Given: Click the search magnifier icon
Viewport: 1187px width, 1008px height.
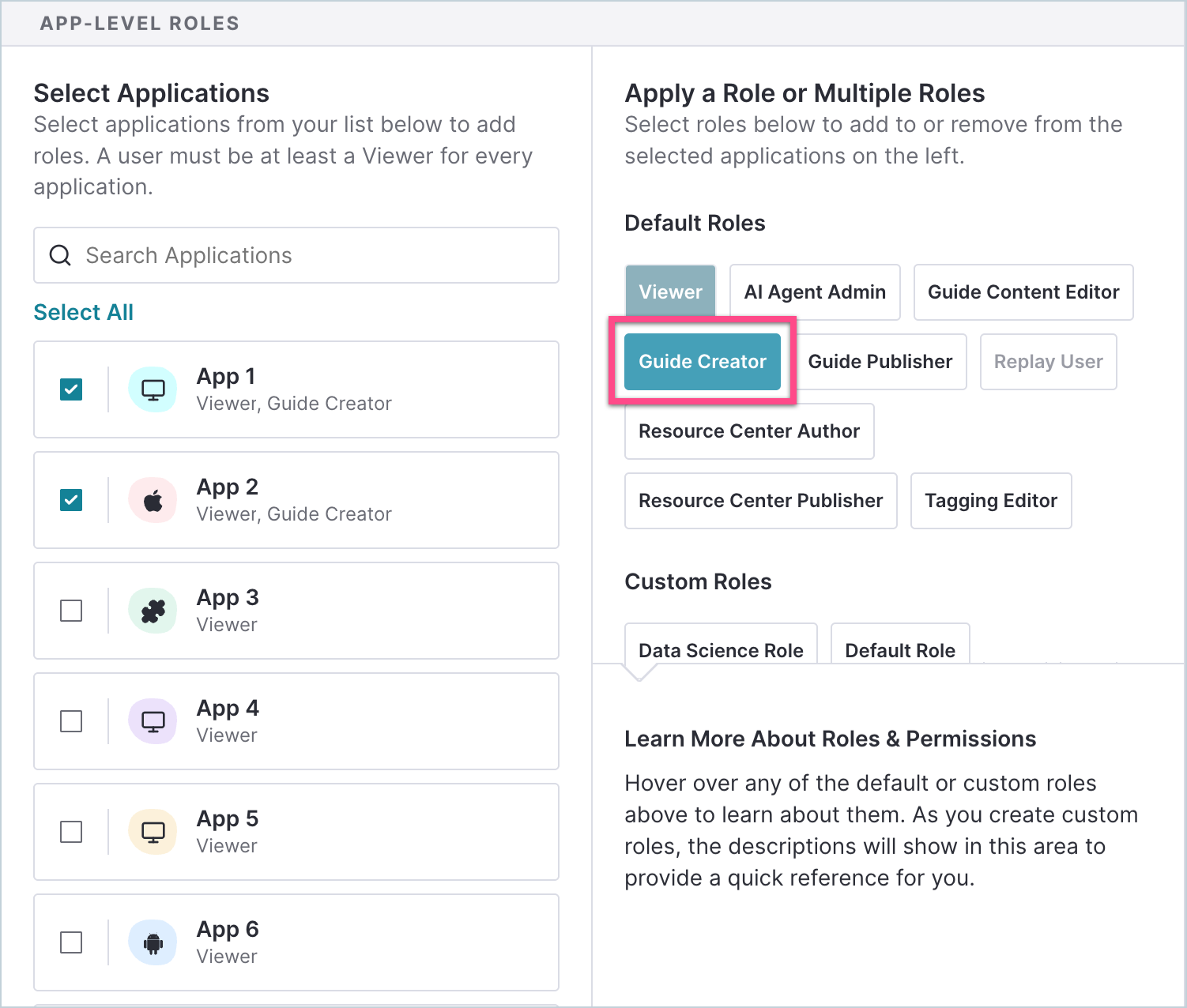Looking at the screenshot, I should tap(60, 255).
